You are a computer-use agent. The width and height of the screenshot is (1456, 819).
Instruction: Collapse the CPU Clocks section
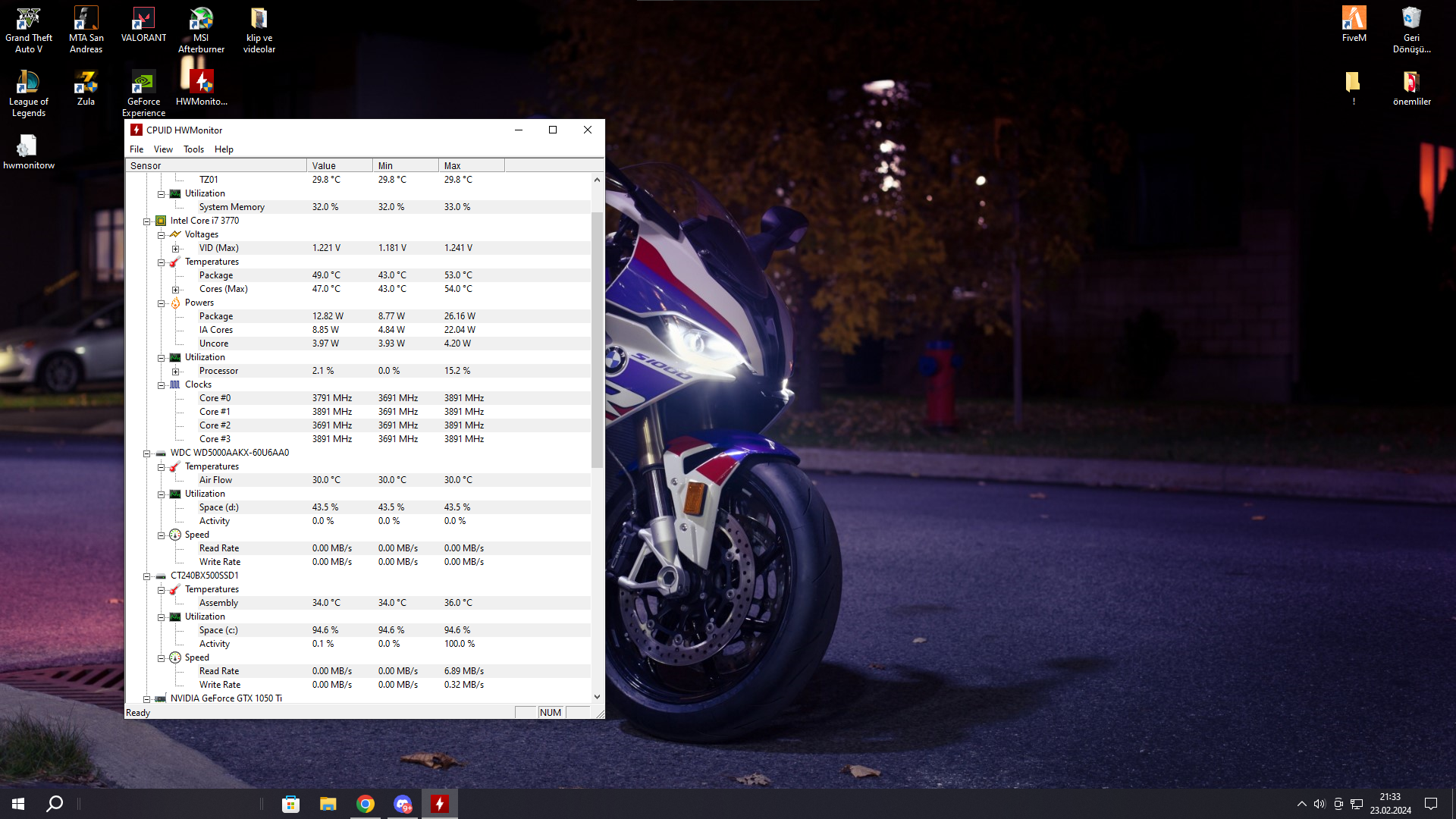point(162,385)
